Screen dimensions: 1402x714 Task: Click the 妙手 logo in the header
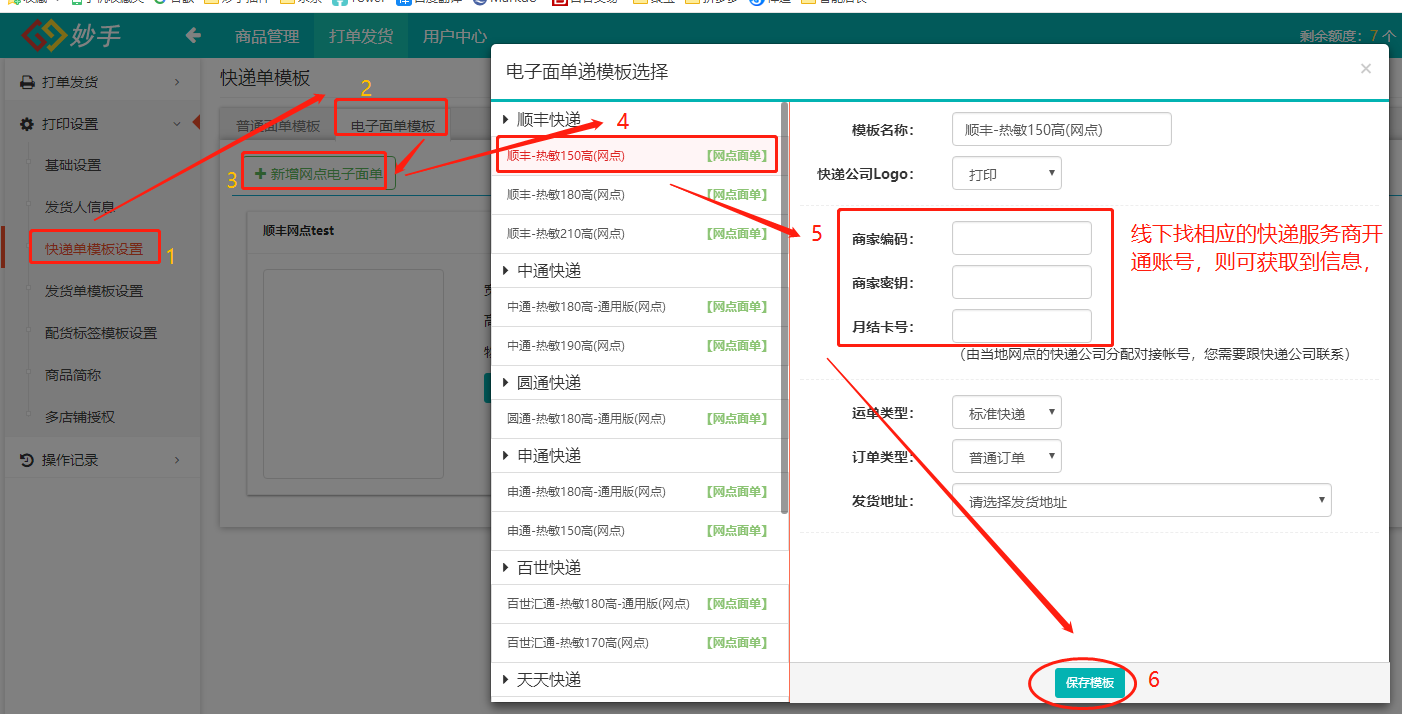[x=72, y=36]
